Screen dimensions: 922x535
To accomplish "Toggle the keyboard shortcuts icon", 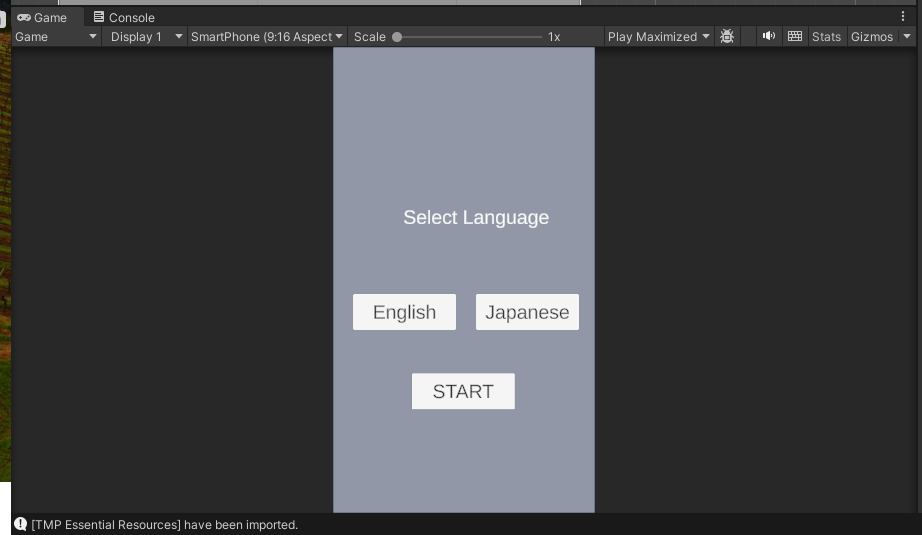I will (x=795, y=36).
